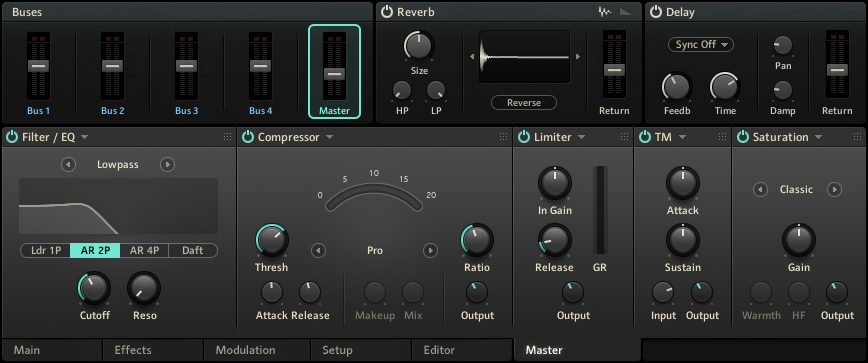Select the AR 4P filter model

(x=144, y=251)
